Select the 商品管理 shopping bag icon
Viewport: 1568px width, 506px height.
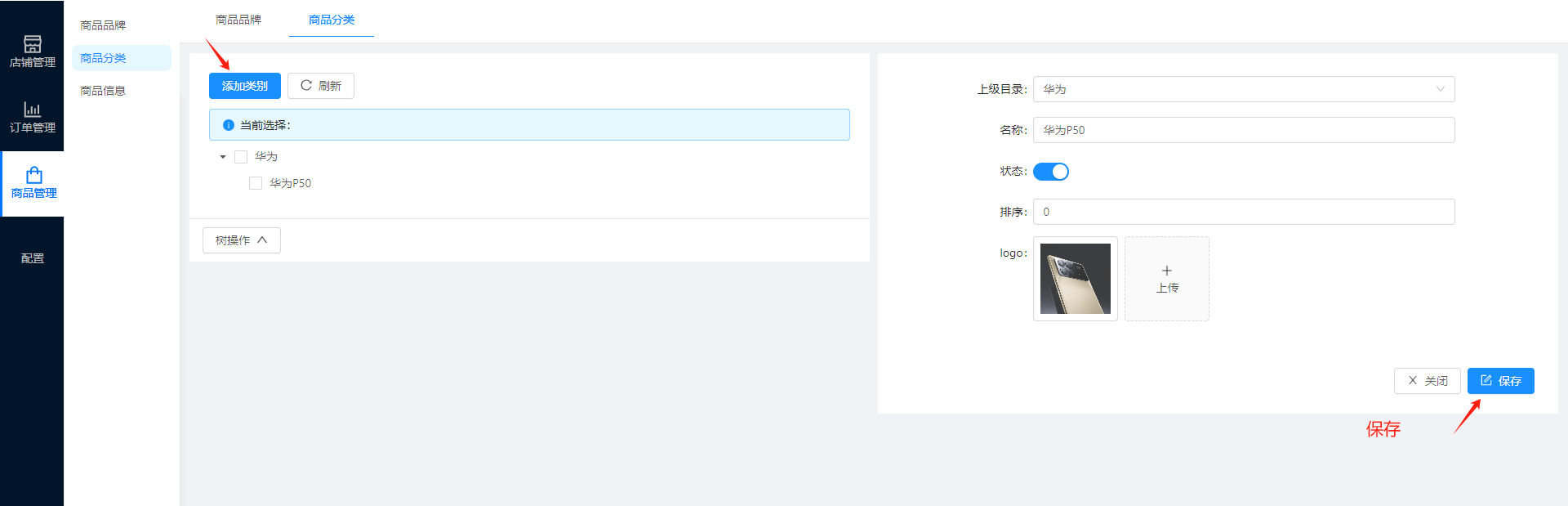tap(33, 175)
